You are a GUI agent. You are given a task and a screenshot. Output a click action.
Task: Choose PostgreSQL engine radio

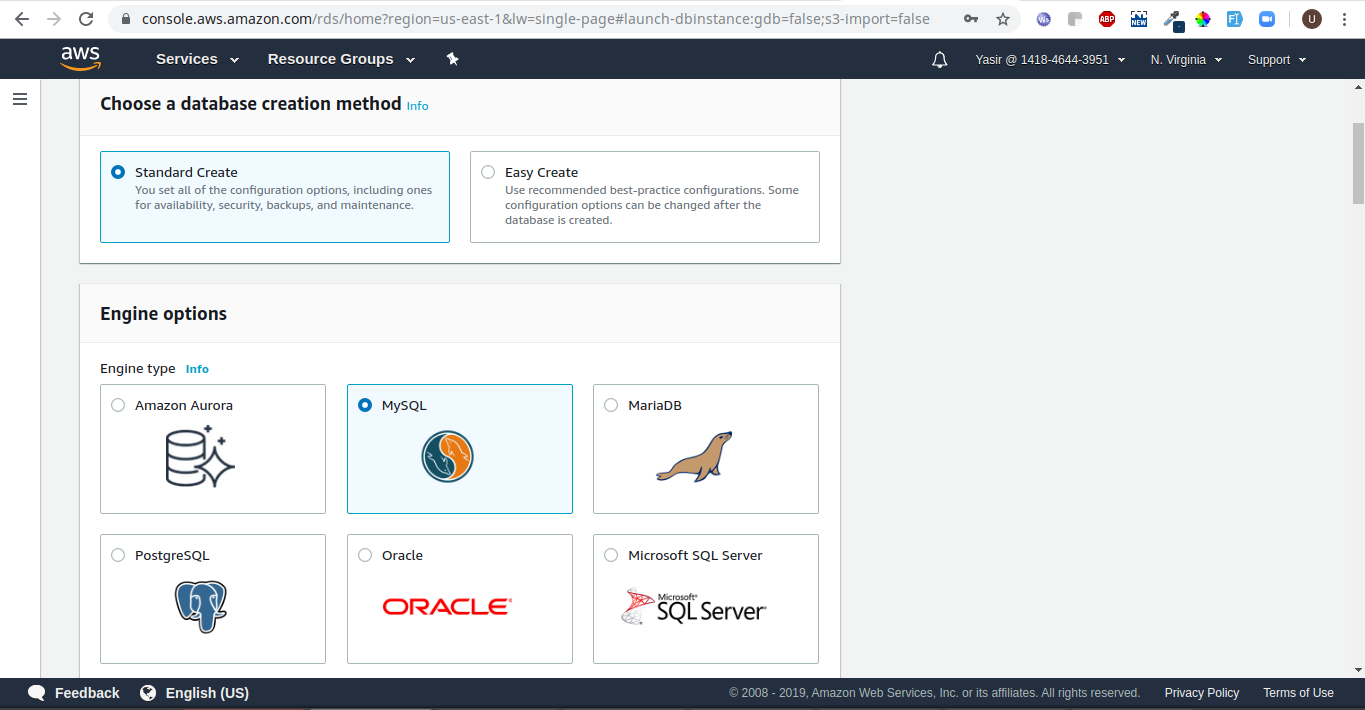click(118, 555)
